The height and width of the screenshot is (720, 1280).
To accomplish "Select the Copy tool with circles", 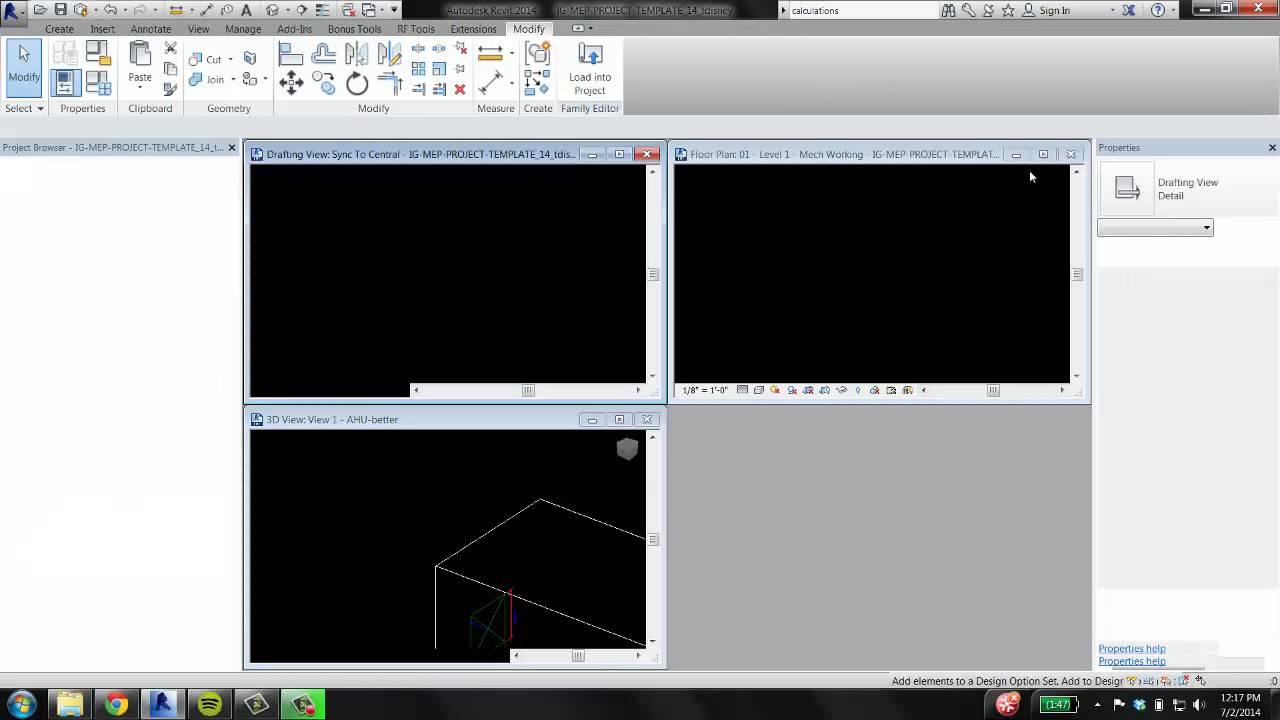I will (x=324, y=83).
